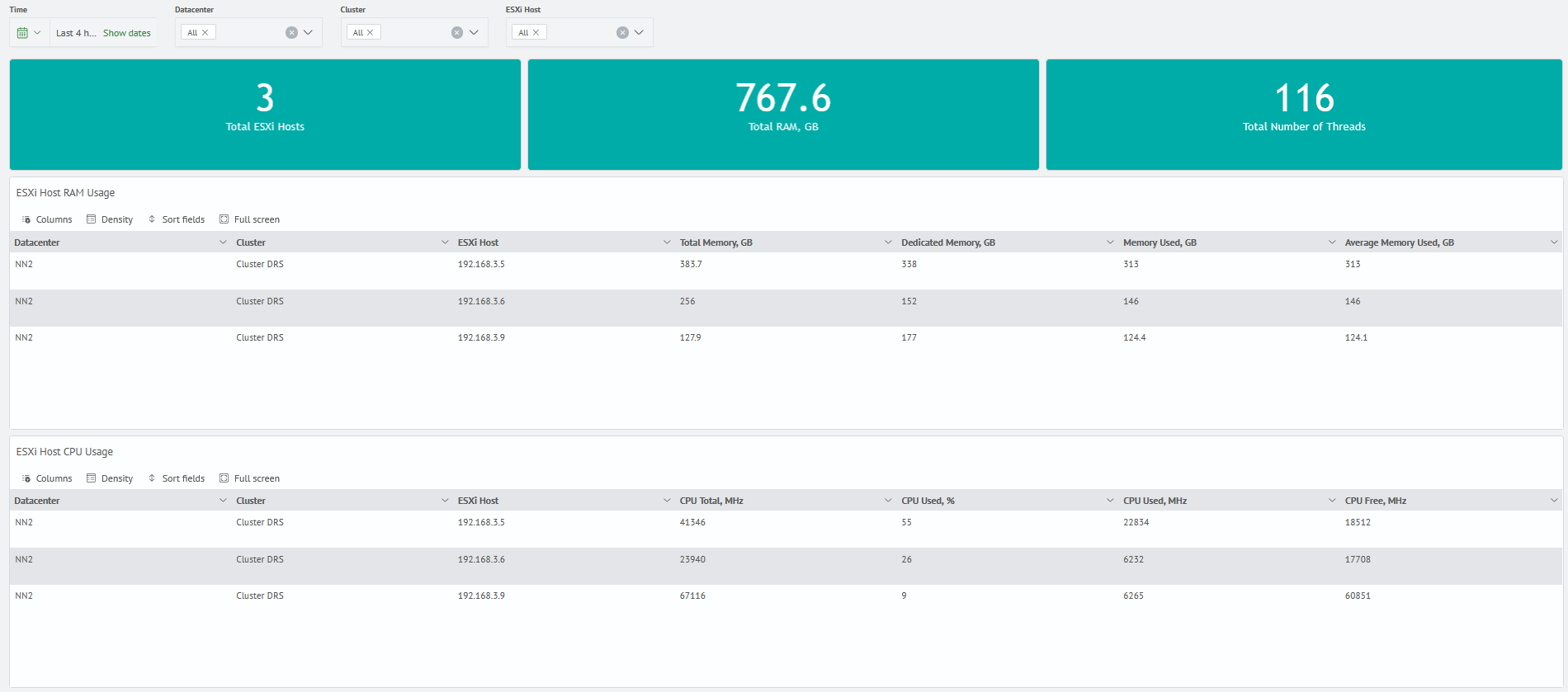Open Sort fields for CPU Usage table
Viewport: 1568px width, 692px height.
coord(177,478)
